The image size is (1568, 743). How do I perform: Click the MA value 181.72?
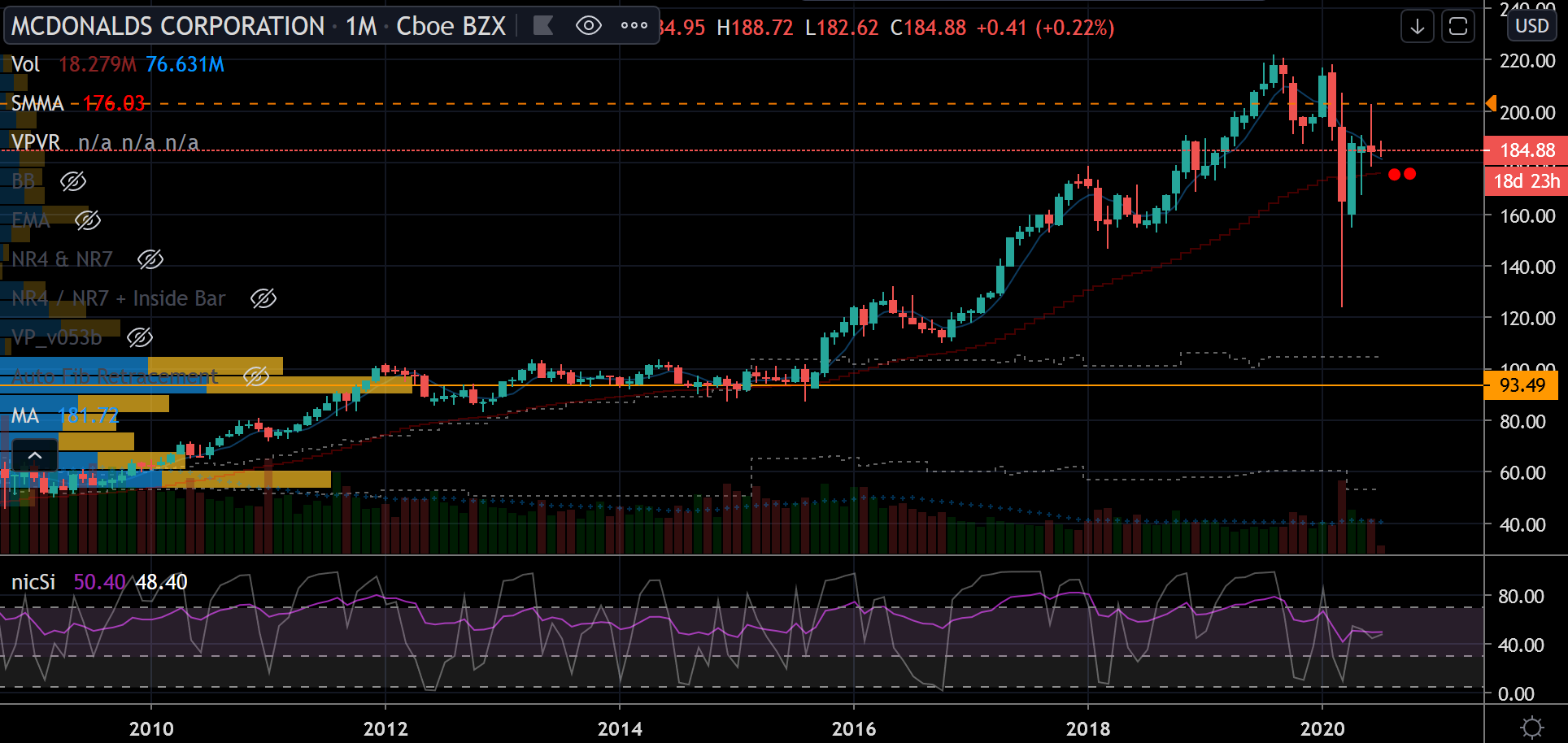pos(89,416)
